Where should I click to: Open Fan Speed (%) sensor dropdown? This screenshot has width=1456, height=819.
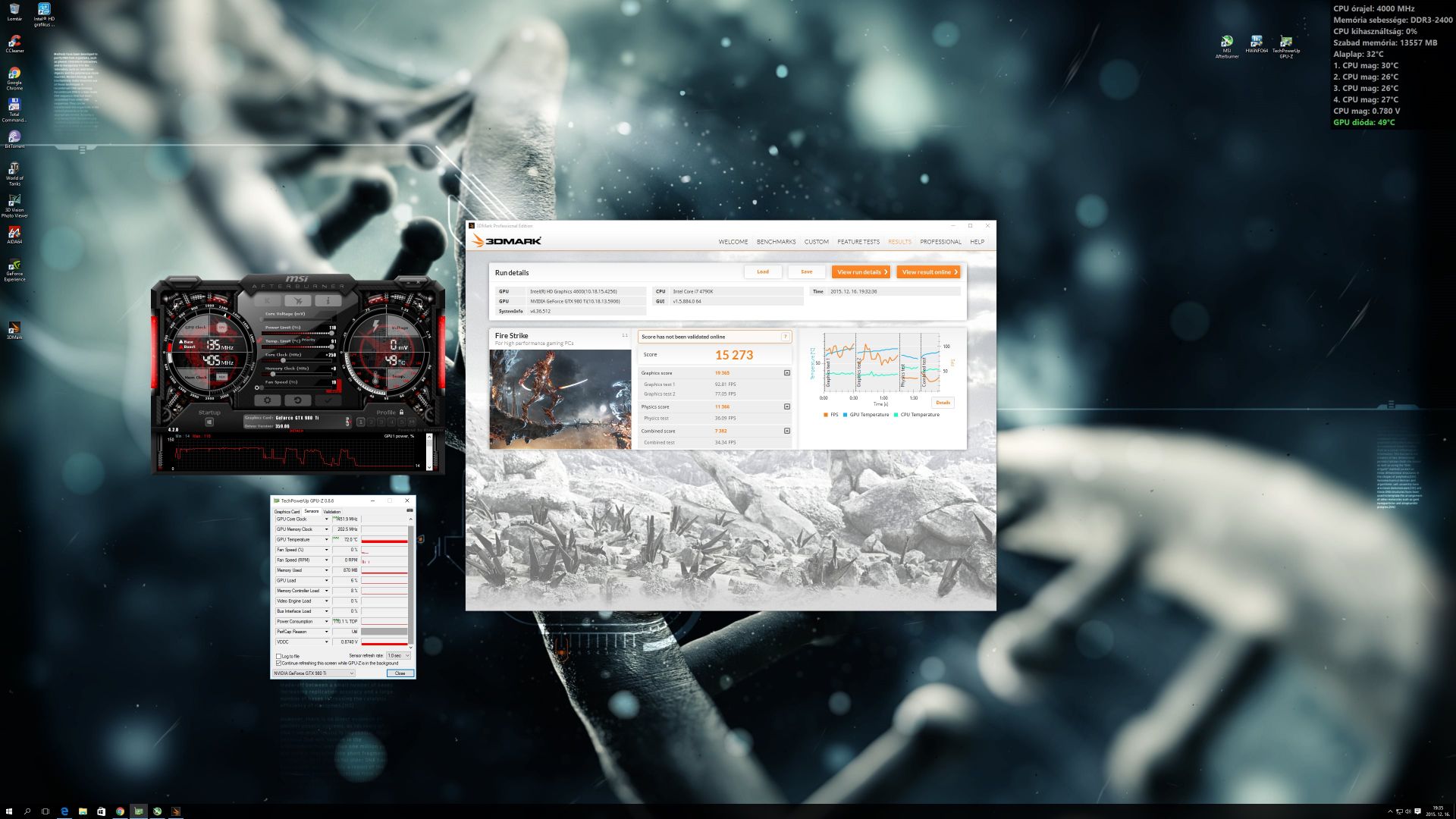[327, 550]
